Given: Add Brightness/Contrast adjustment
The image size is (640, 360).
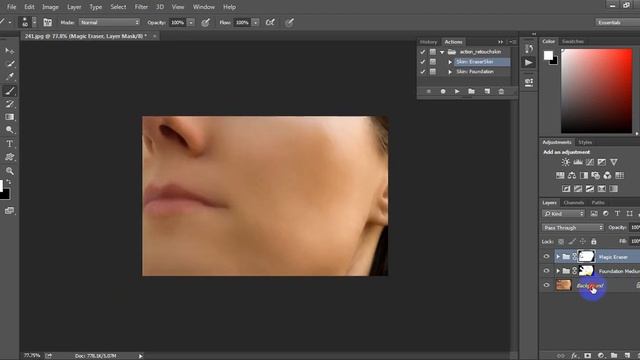Looking at the screenshot, I should (x=566, y=162).
